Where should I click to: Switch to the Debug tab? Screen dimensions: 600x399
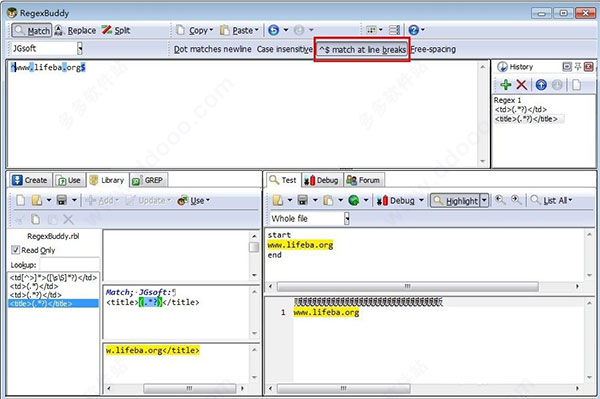[321, 180]
